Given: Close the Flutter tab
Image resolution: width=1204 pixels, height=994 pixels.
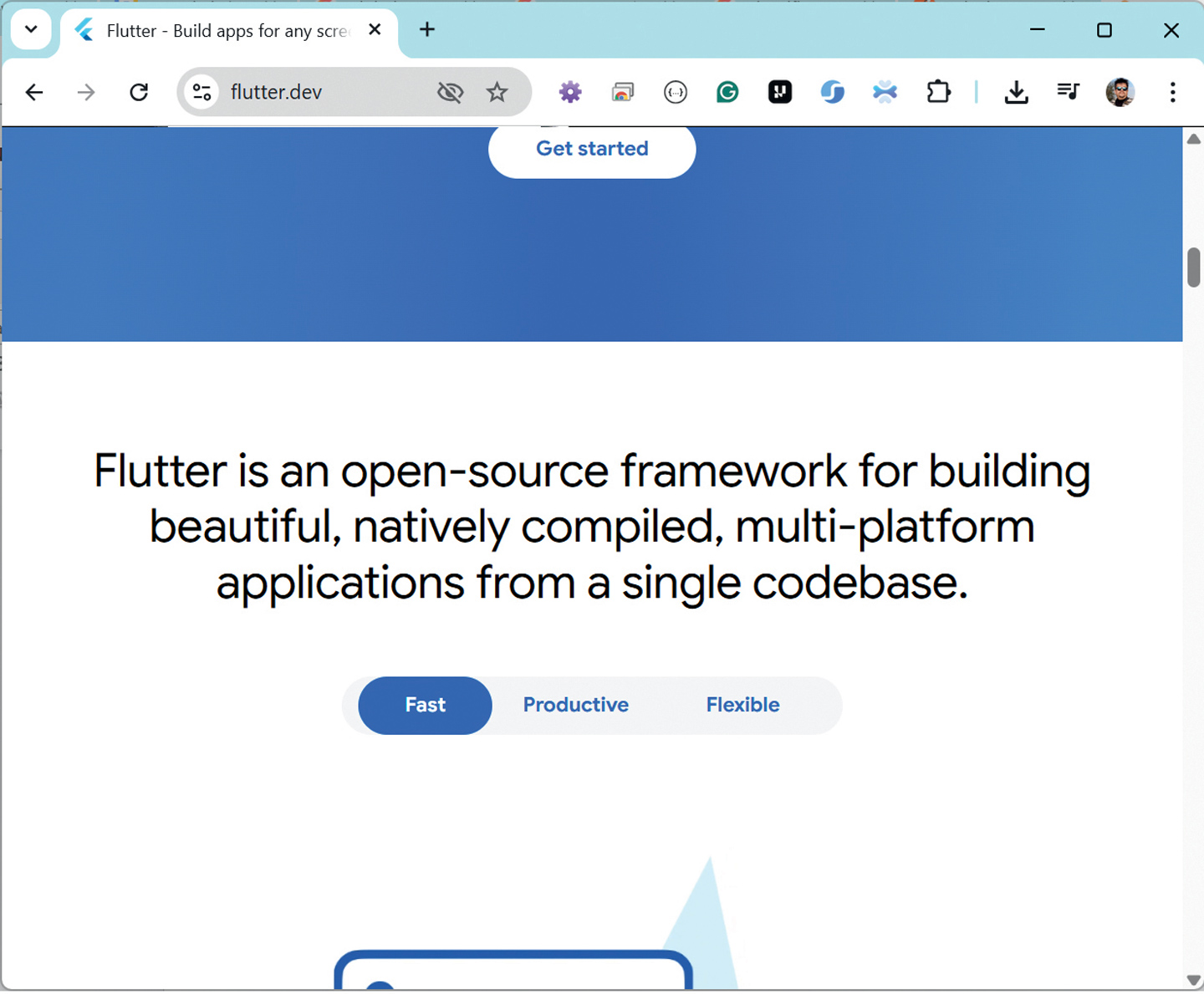Looking at the screenshot, I should tap(375, 30).
